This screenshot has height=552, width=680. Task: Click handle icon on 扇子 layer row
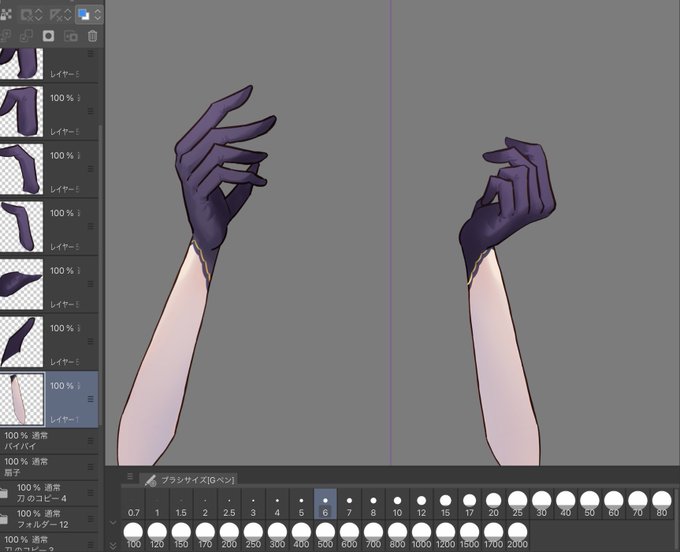click(91, 467)
